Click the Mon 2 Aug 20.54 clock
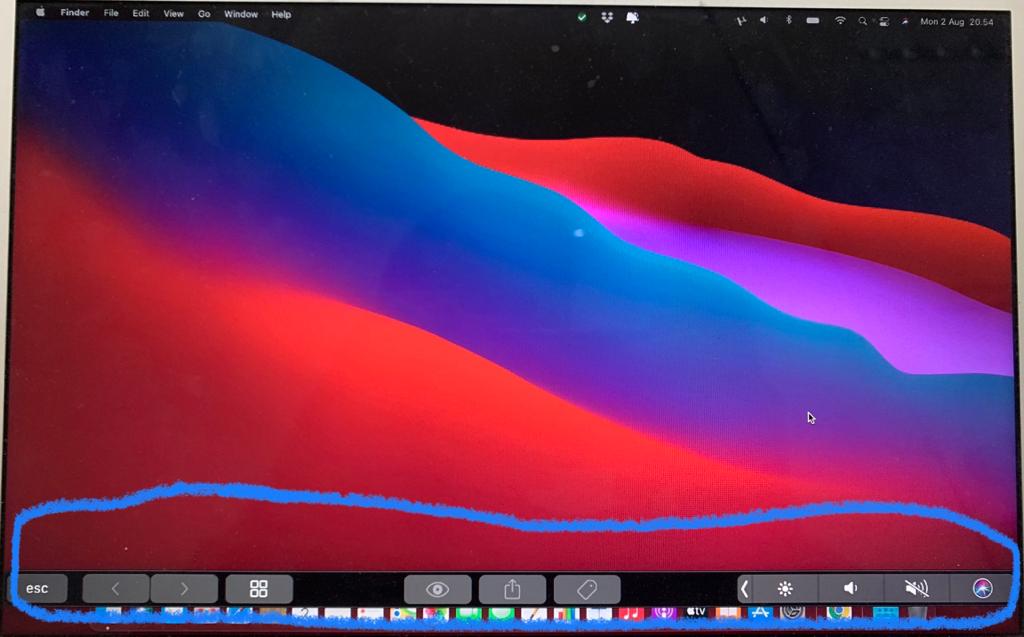This screenshot has height=637, width=1024. click(x=957, y=22)
